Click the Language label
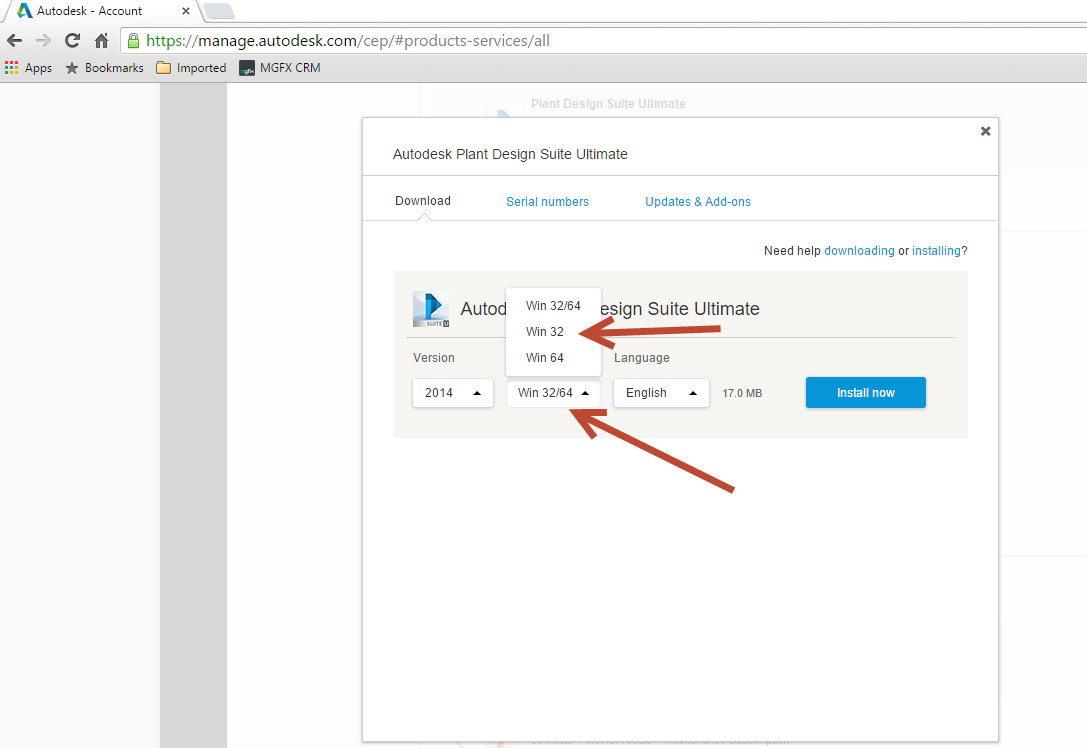Viewport: 1087px width, 748px height. click(x=641, y=358)
